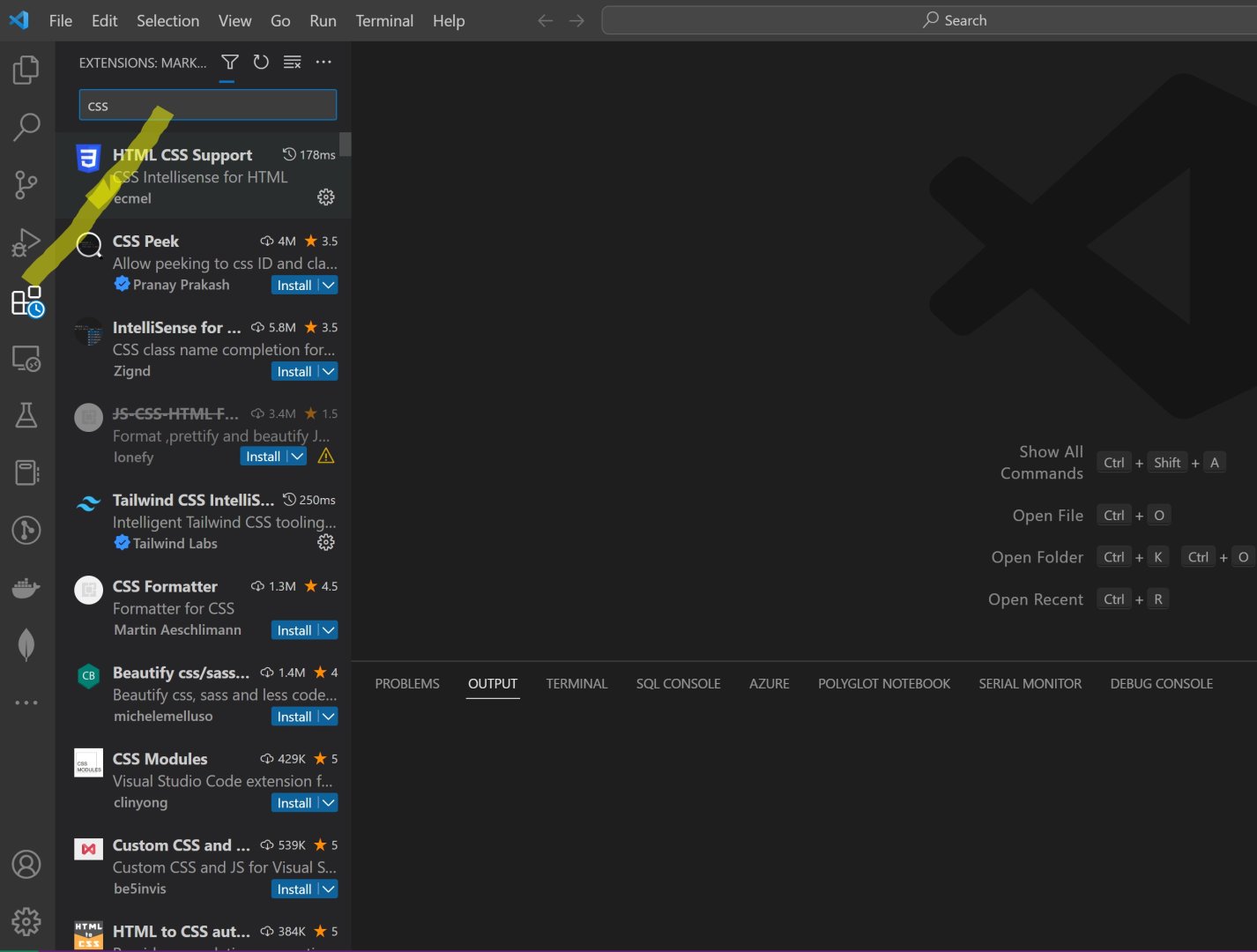Go back using the navigation arrow
The width and height of the screenshot is (1257, 952).
pyautogui.click(x=546, y=20)
